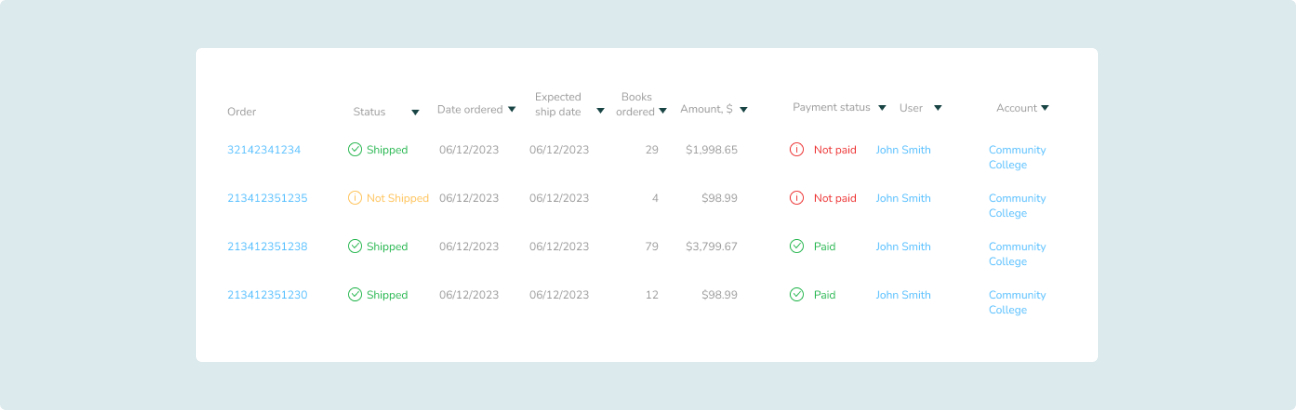The width and height of the screenshot is (1296, 410).
Task: Click the Not paid alert icon for order 32142341234
Action: [x=797, y=150]
